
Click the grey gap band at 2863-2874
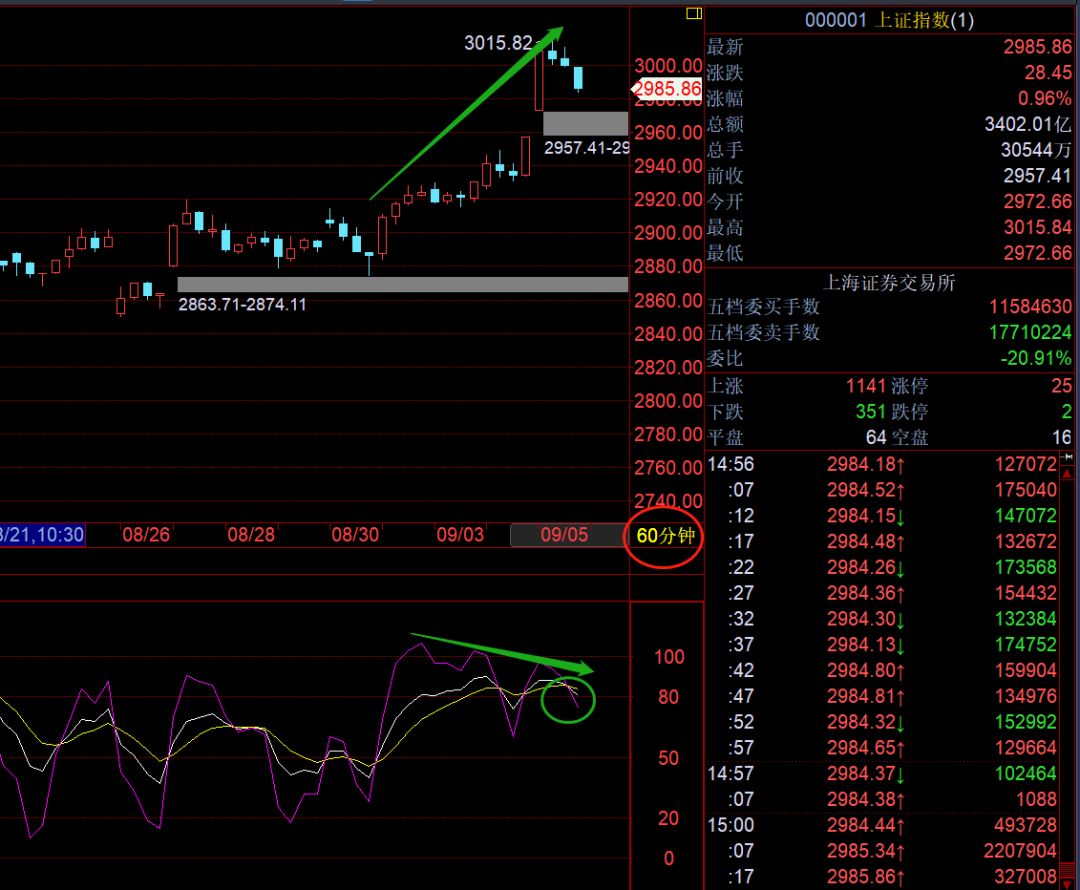tap(402, 284)
